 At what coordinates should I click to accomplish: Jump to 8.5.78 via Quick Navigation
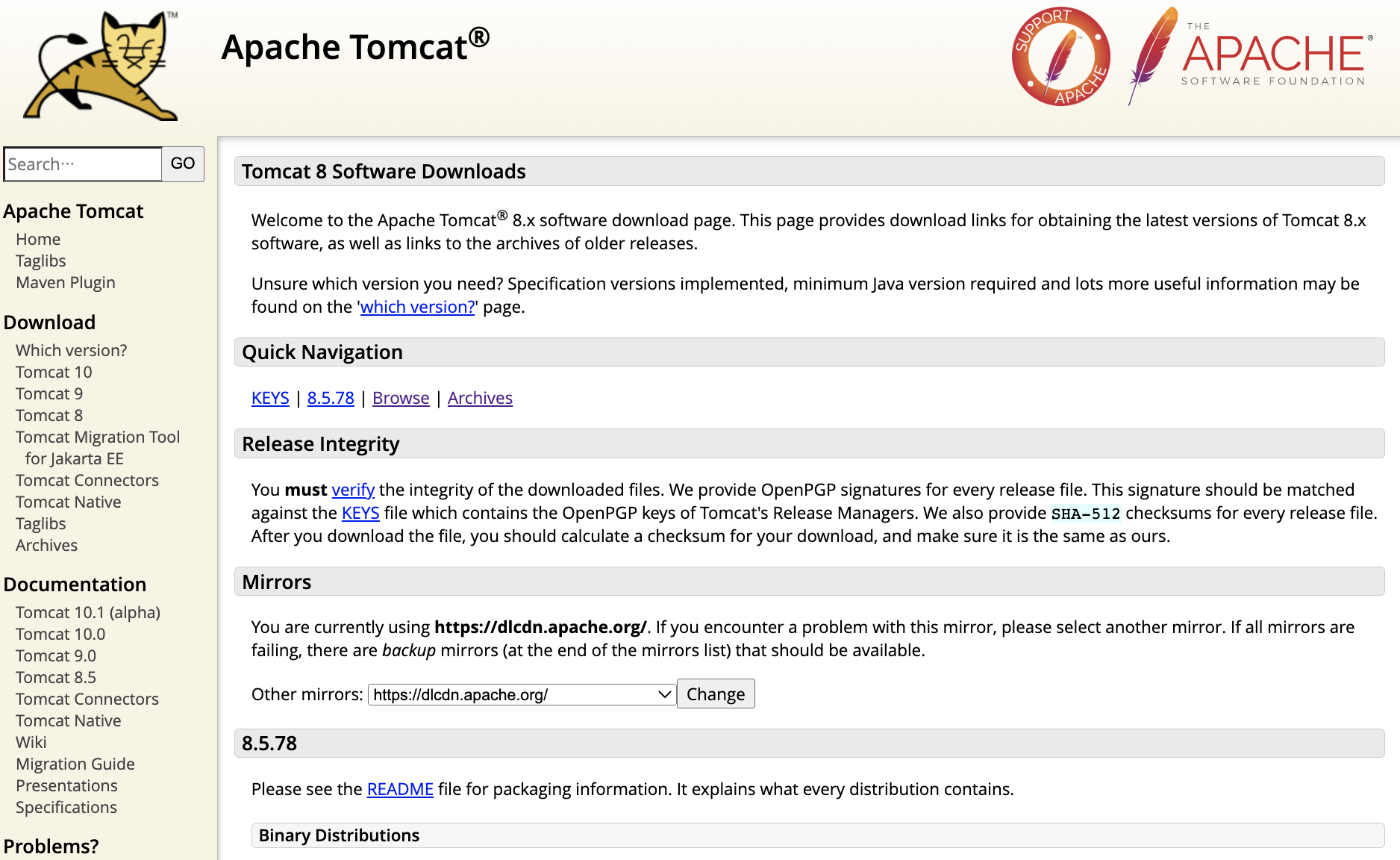(331, 398)
